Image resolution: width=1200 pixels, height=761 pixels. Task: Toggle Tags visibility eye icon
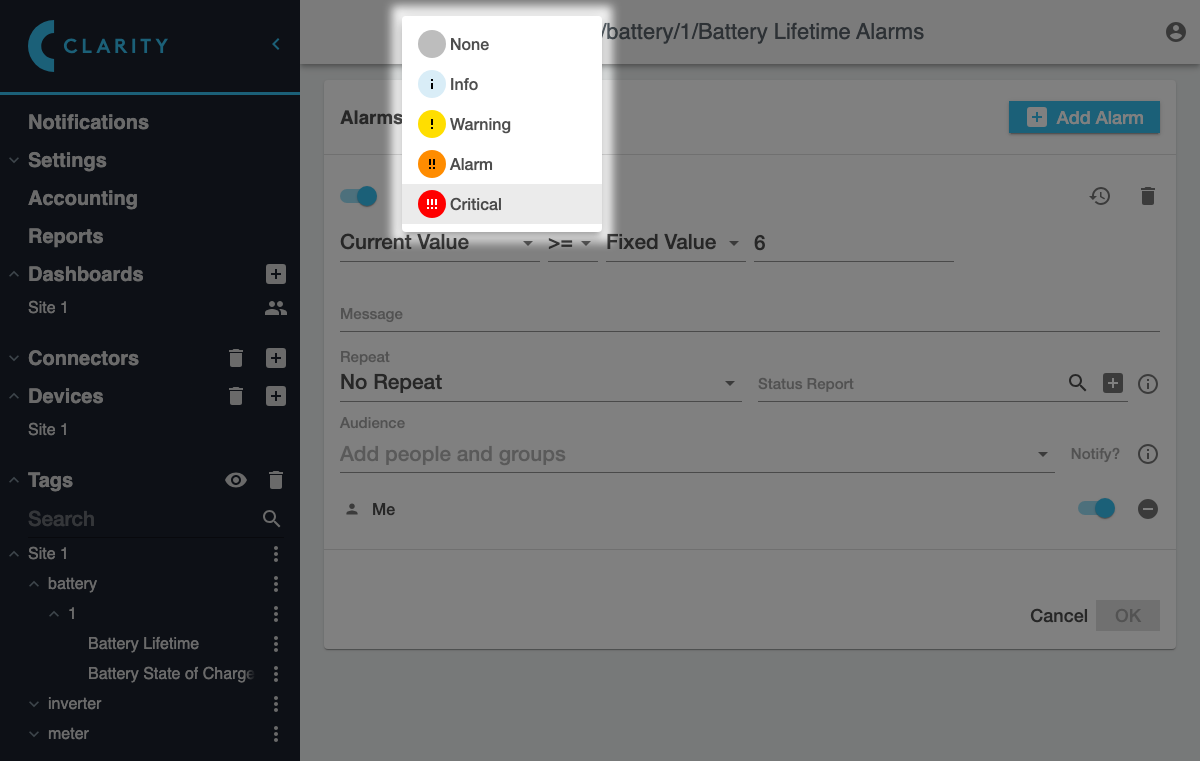(x=236, y=480)
